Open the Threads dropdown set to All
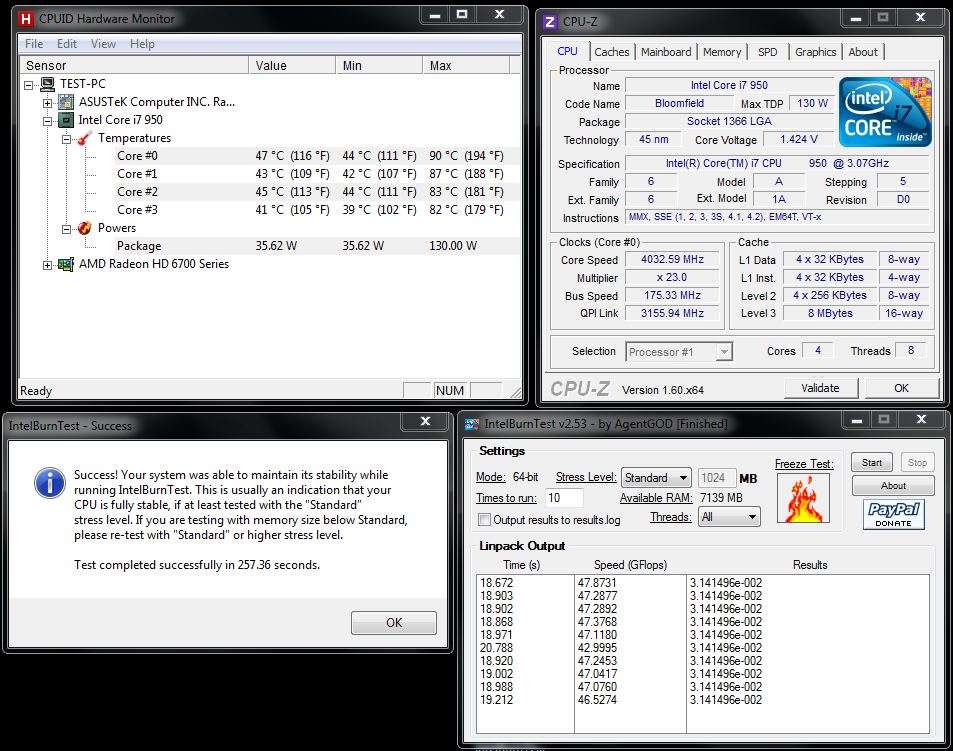This screenshot has width=953, height=751. 729,517
